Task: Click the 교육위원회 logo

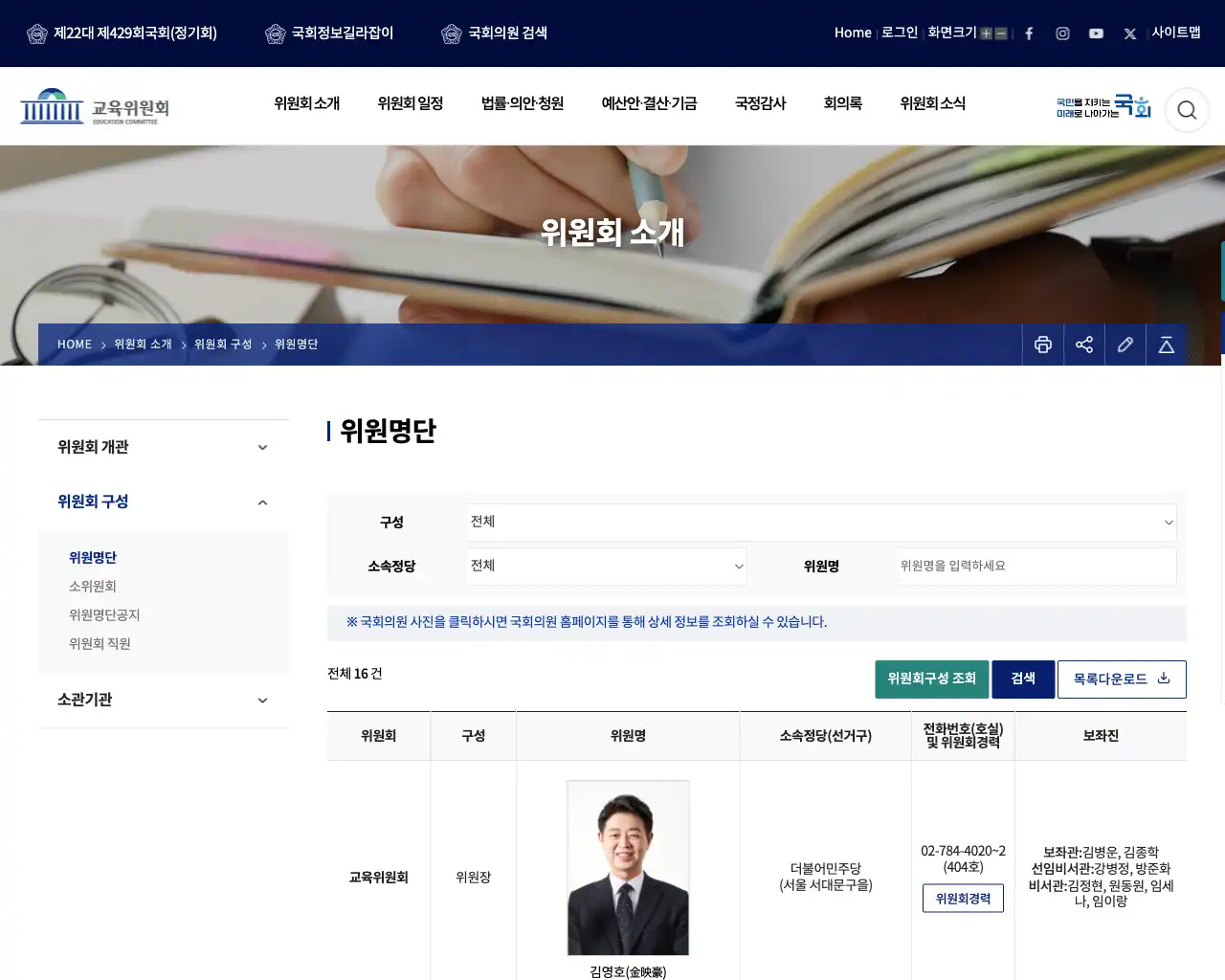Action: pyautogui.click(x=95, y=107)
